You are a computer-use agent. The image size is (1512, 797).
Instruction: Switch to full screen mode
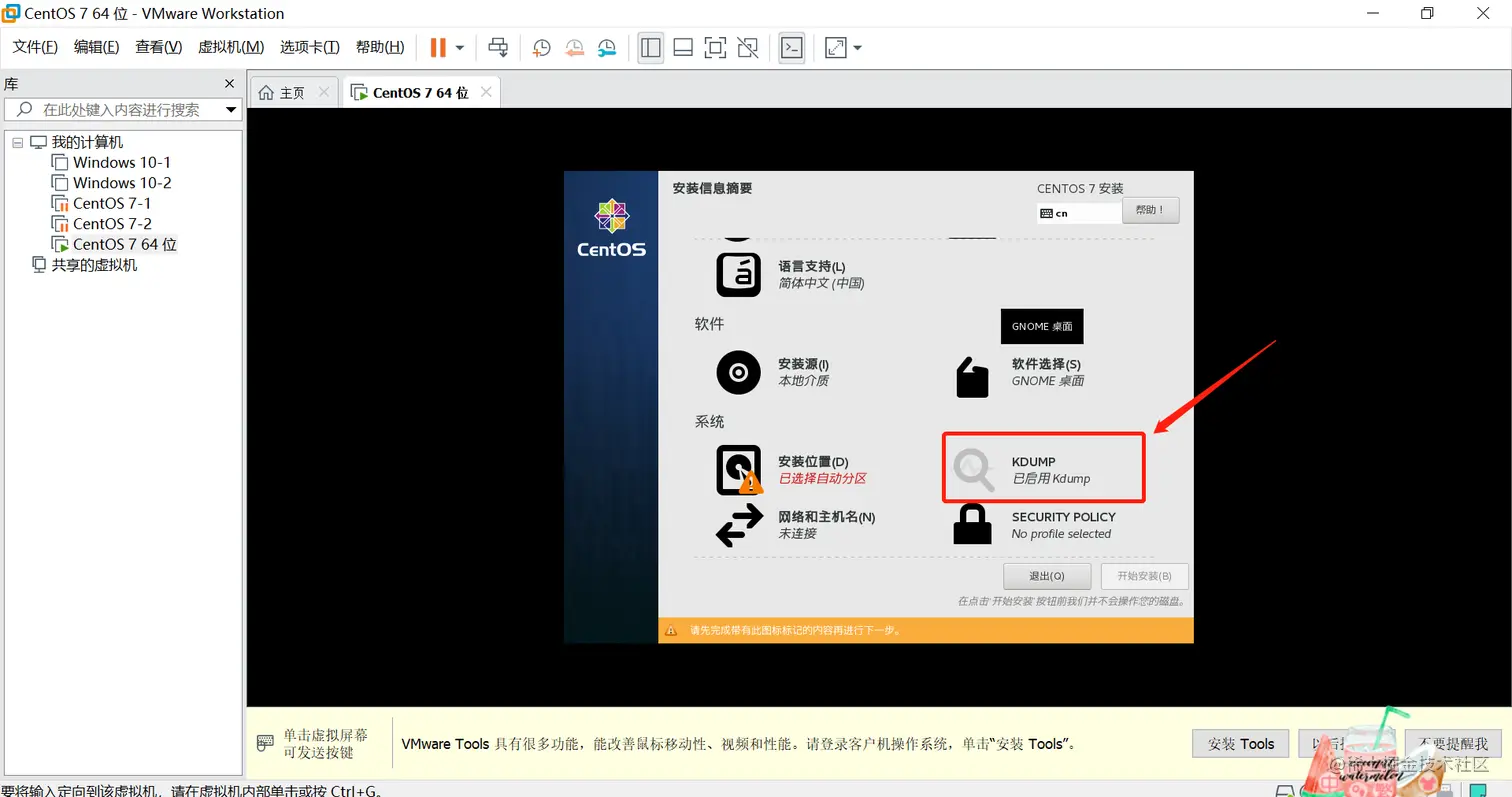tap(715, 47)
